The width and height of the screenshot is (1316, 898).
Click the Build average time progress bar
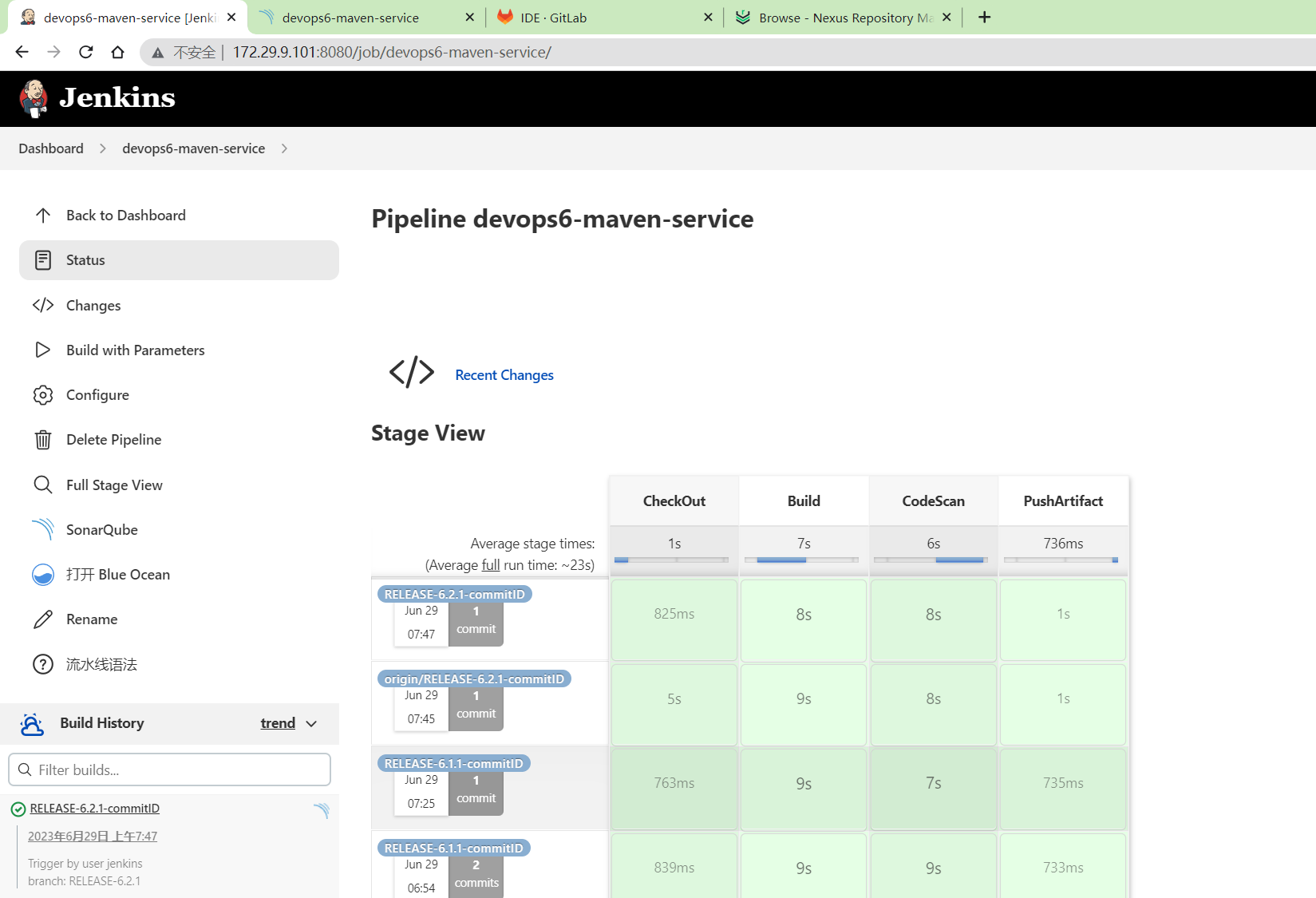pos(802,560)
